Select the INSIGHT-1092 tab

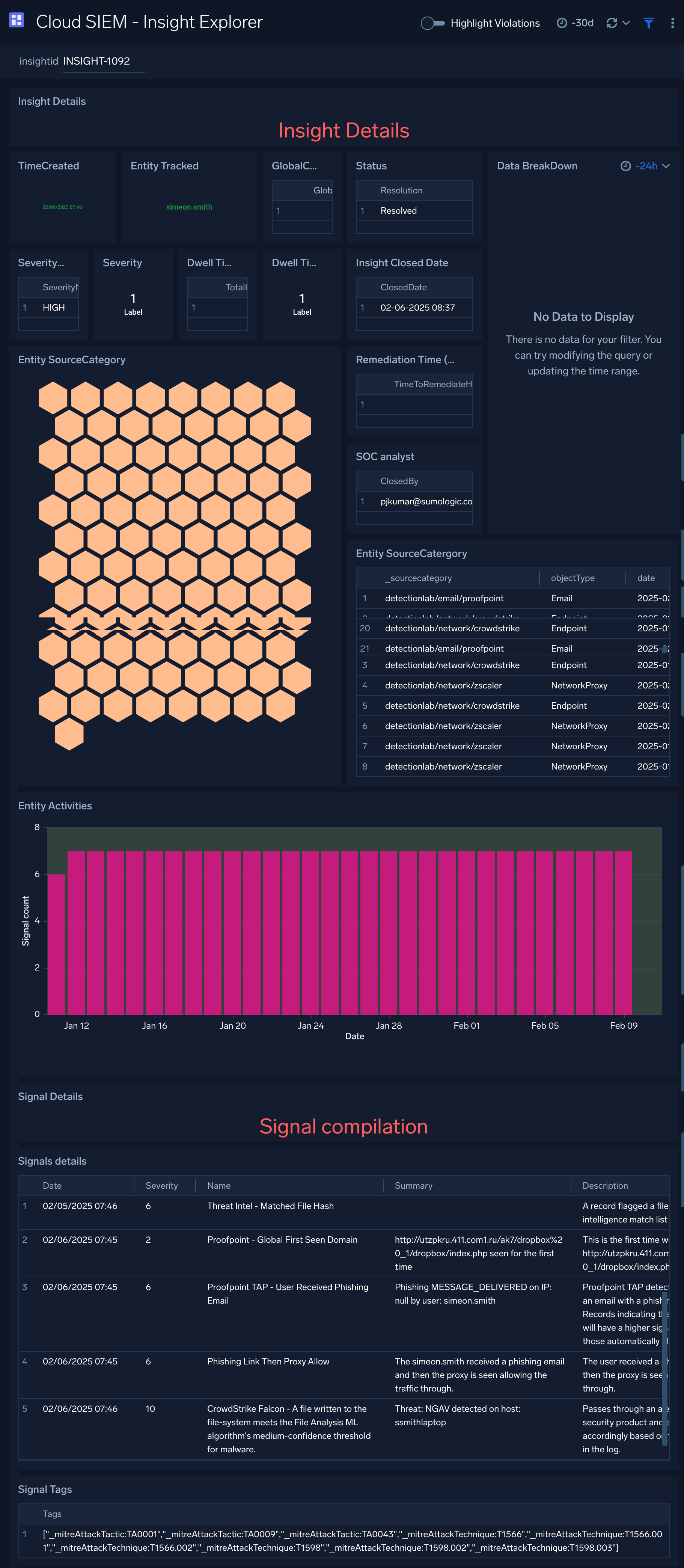104,61
